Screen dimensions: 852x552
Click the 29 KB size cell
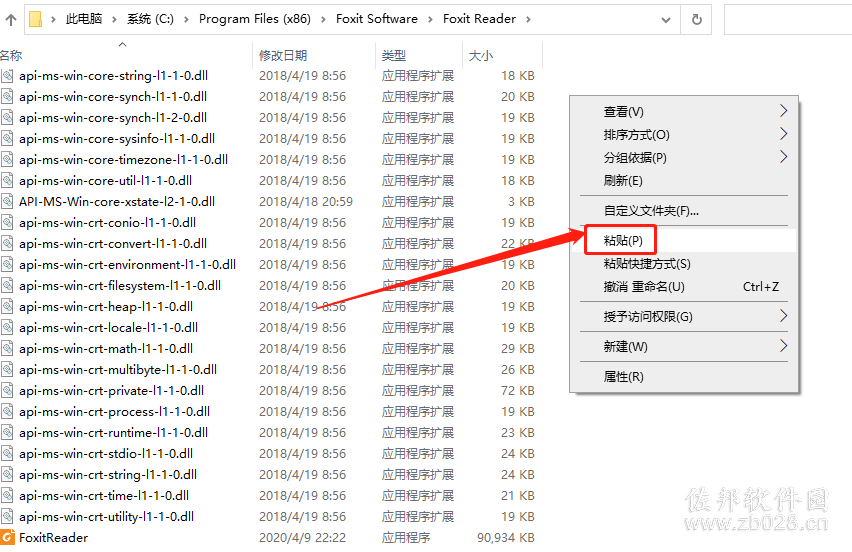pos(518,349)
